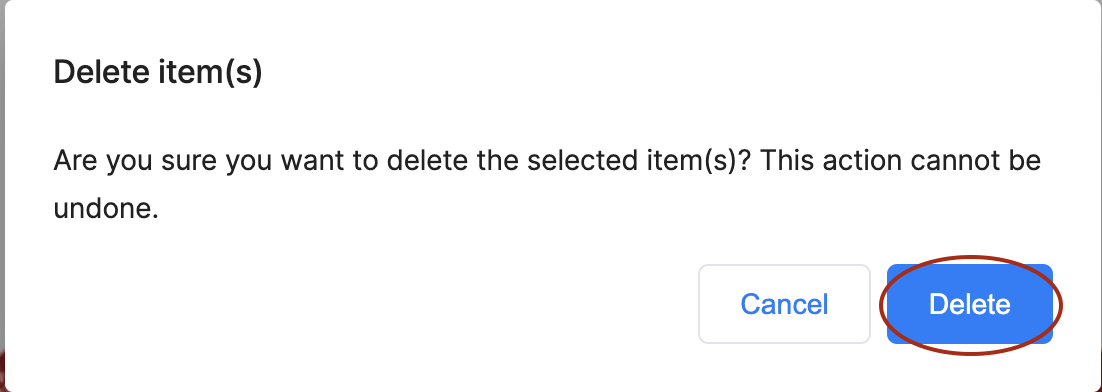This screenshot has width=1102, height=392.
Task: Dismiss the dialog using Cancel
Action: pyautogui.click(x=784, y=304)
